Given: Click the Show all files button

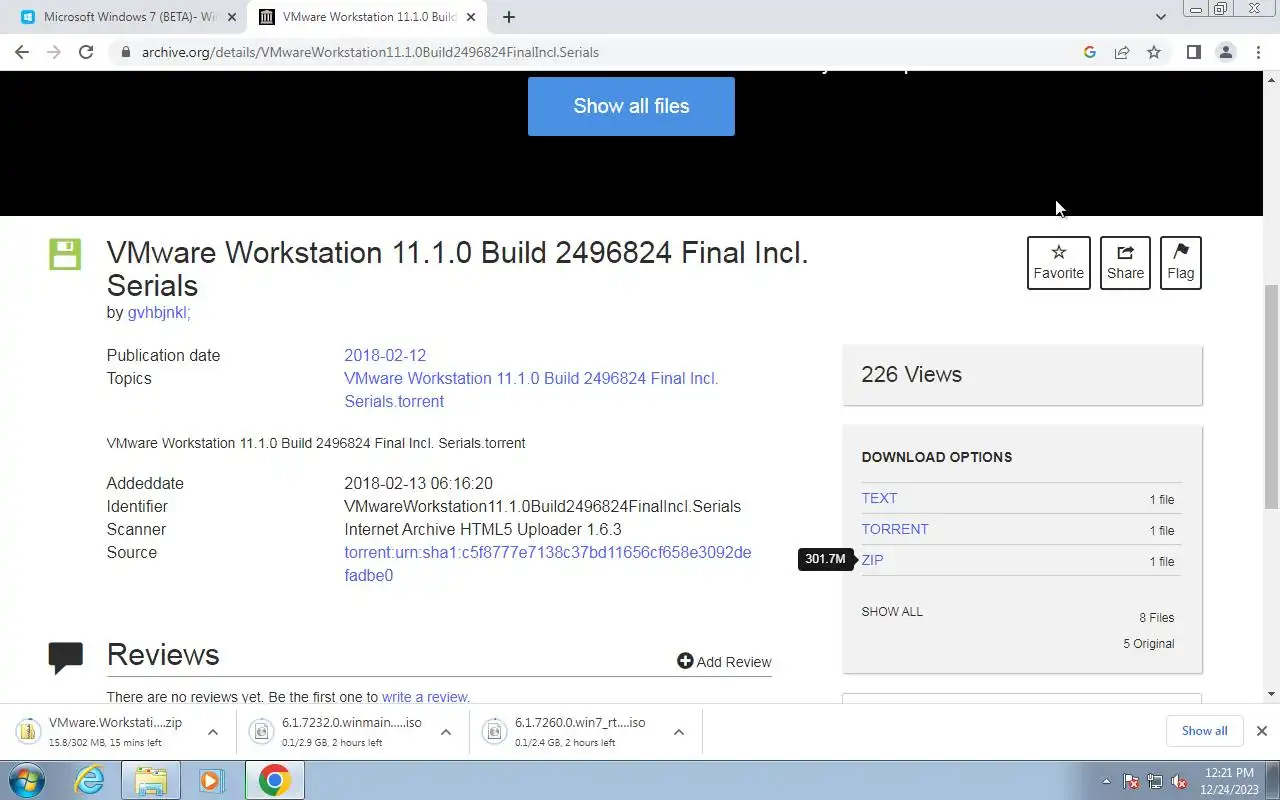Looking at the screenshot, I should (631, 106).
